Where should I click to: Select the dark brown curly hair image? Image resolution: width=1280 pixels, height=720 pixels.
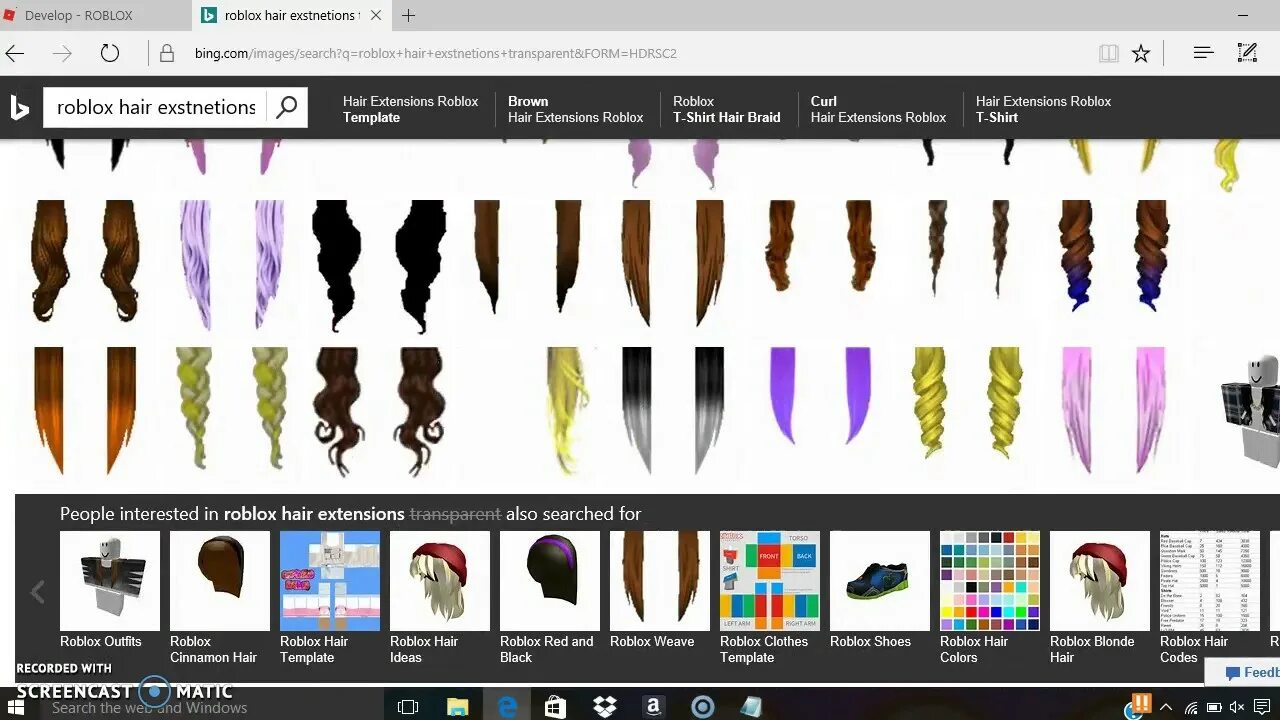pos(379,410)
